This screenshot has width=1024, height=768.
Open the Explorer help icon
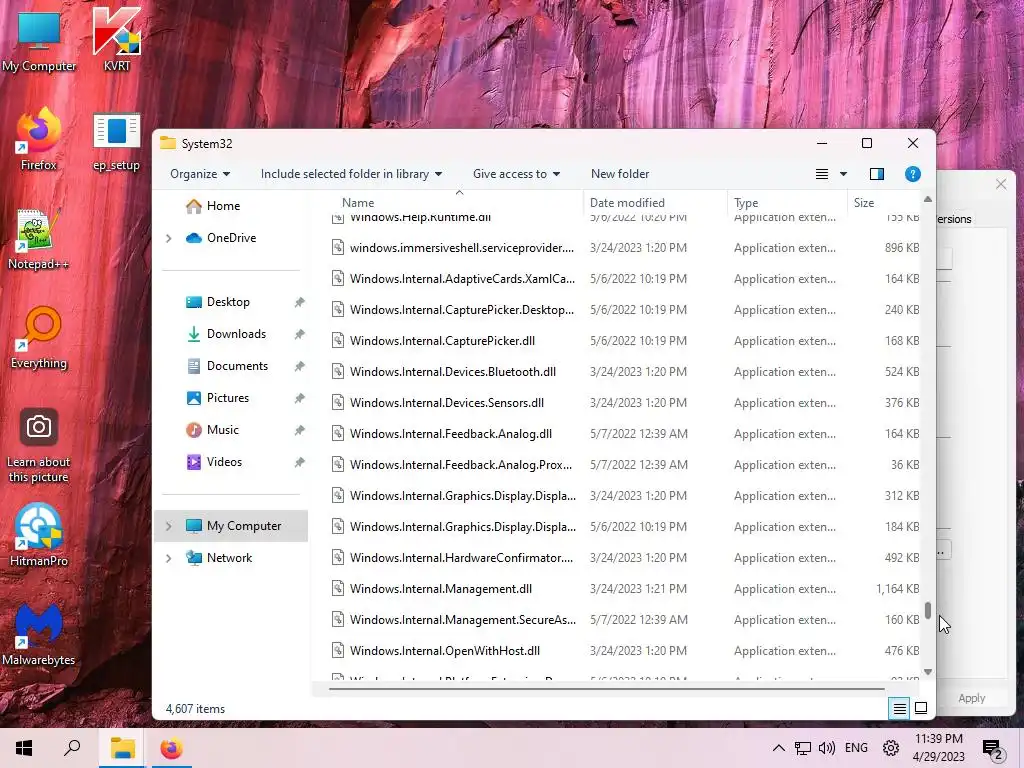pos(912,174)
